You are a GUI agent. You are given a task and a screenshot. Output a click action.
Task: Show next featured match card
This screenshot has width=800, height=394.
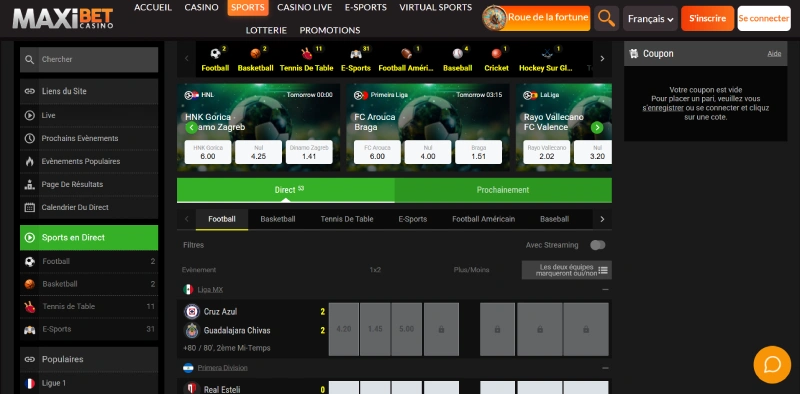(x=597, y=128)
